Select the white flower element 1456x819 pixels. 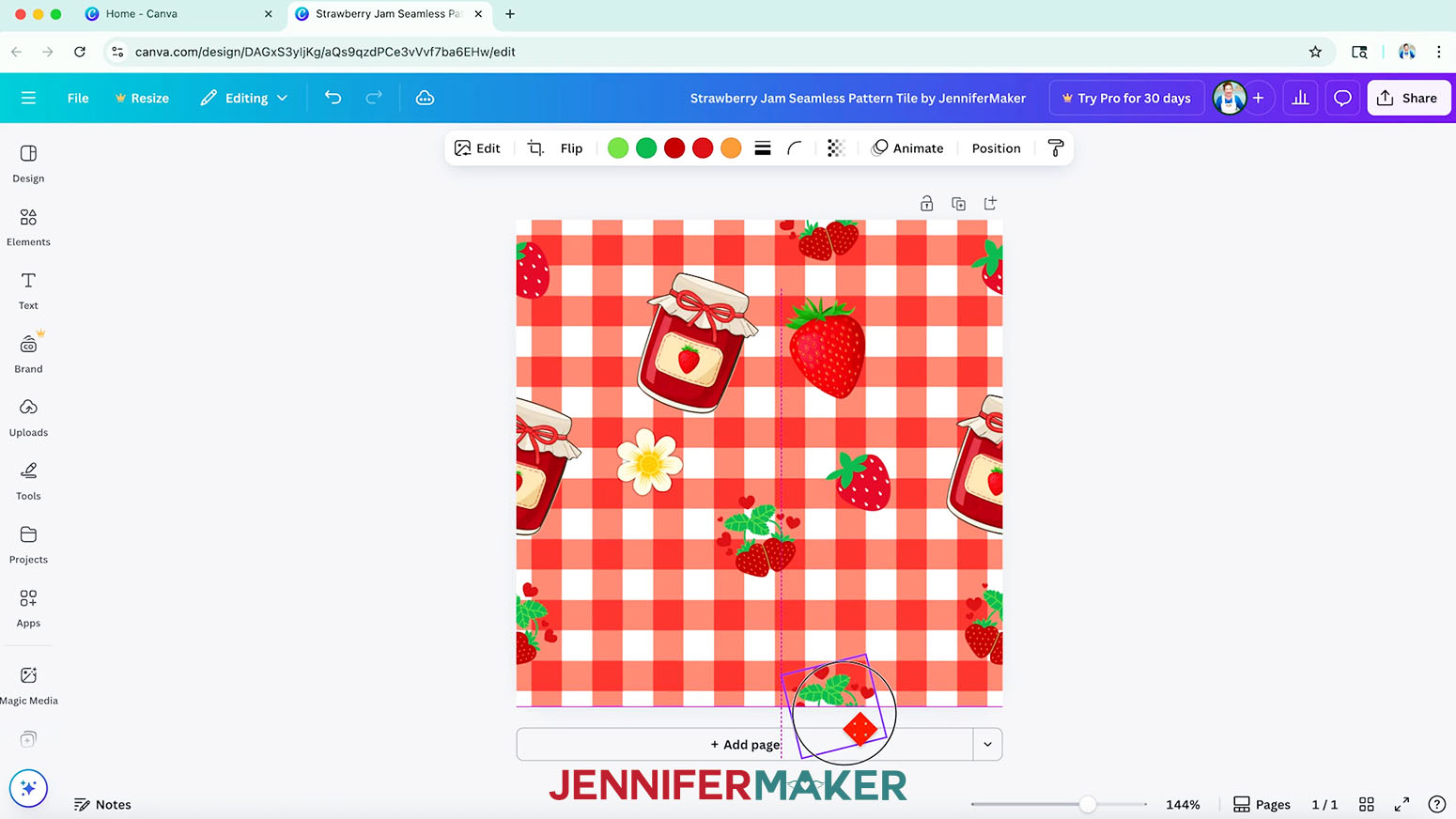point(649,461)
